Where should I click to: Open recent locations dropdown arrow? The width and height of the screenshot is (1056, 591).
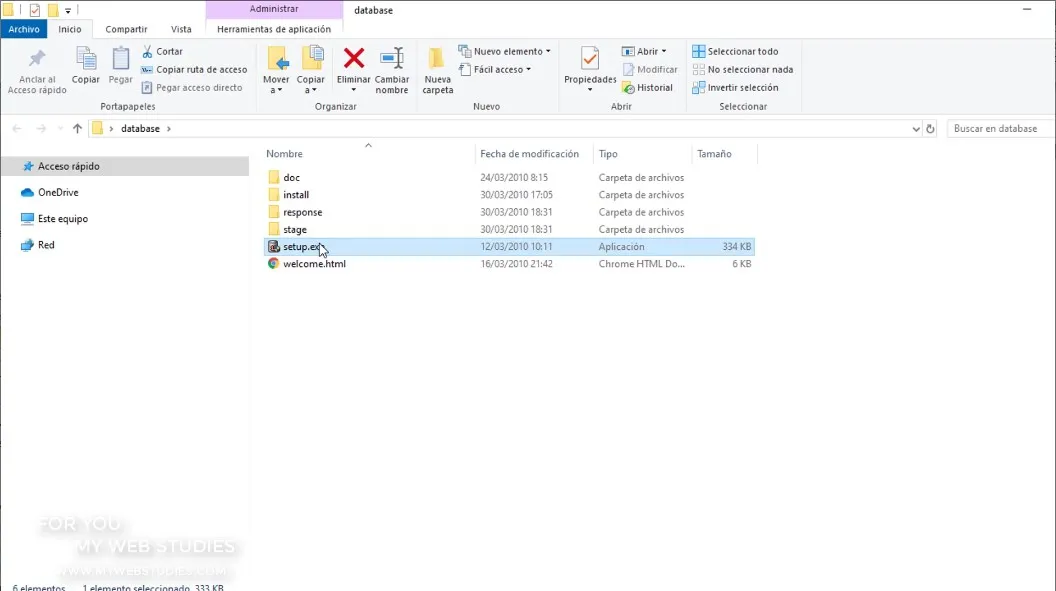tap(60, 129)
